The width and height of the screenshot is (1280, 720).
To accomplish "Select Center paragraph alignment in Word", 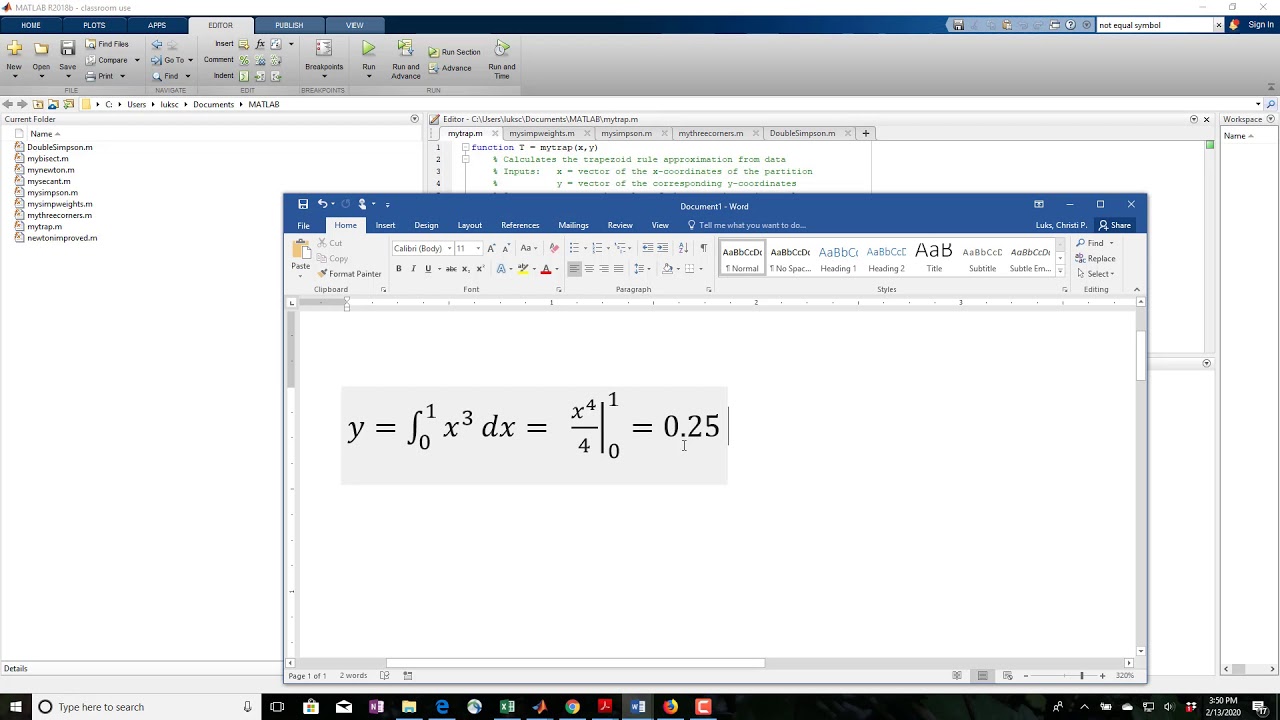I will click(x=589, y=269).
